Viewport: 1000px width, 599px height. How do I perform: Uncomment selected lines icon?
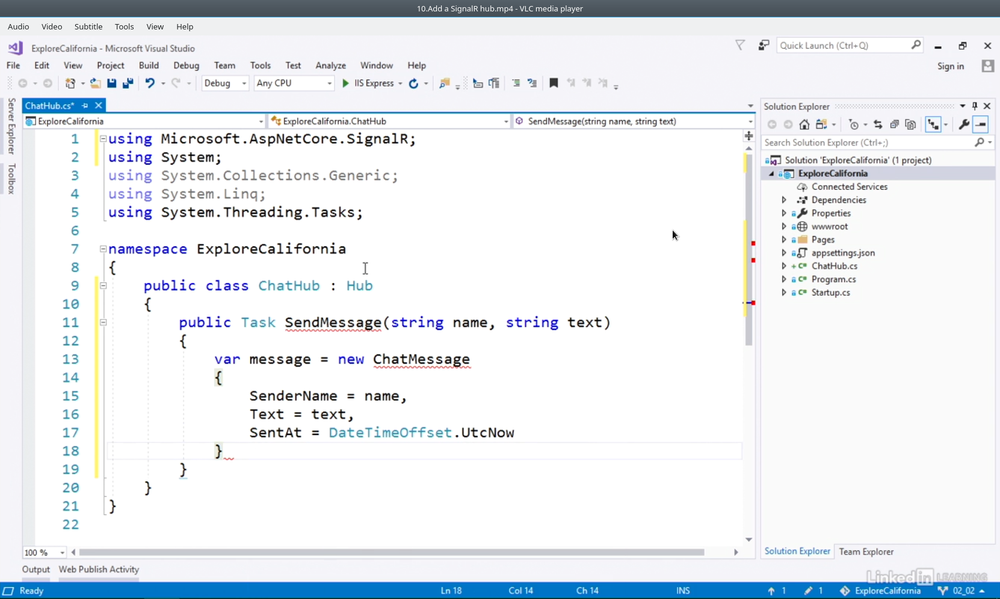532,84
